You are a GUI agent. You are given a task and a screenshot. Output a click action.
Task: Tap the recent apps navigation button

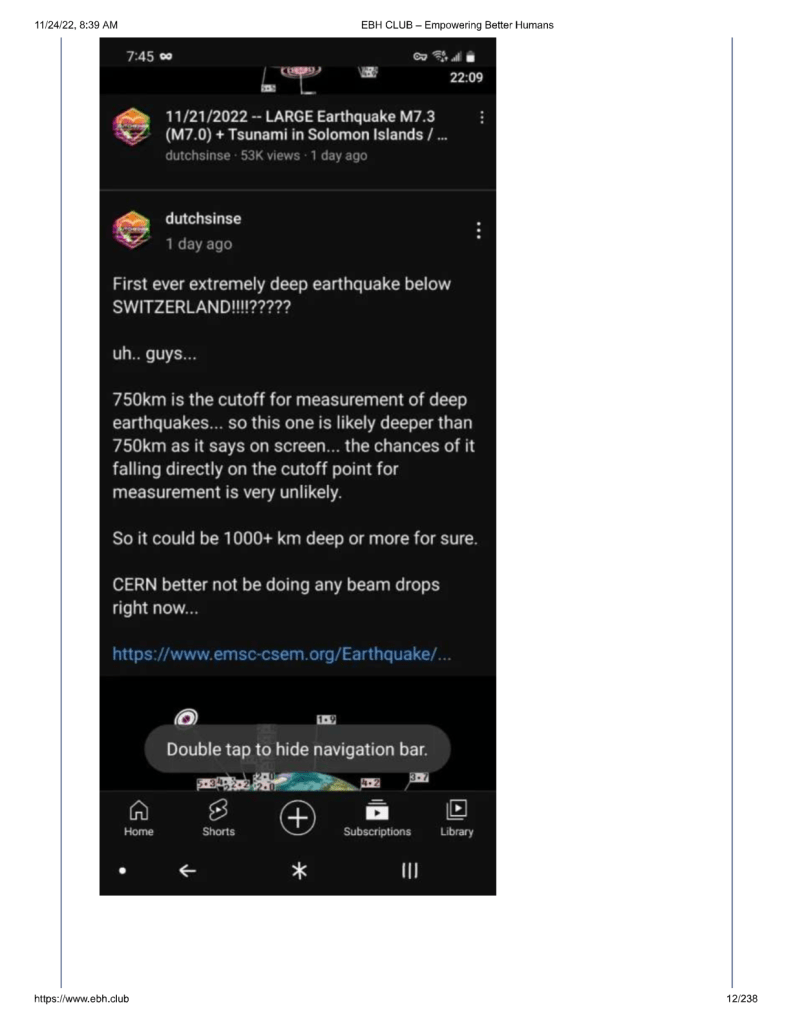pos(409,871)
